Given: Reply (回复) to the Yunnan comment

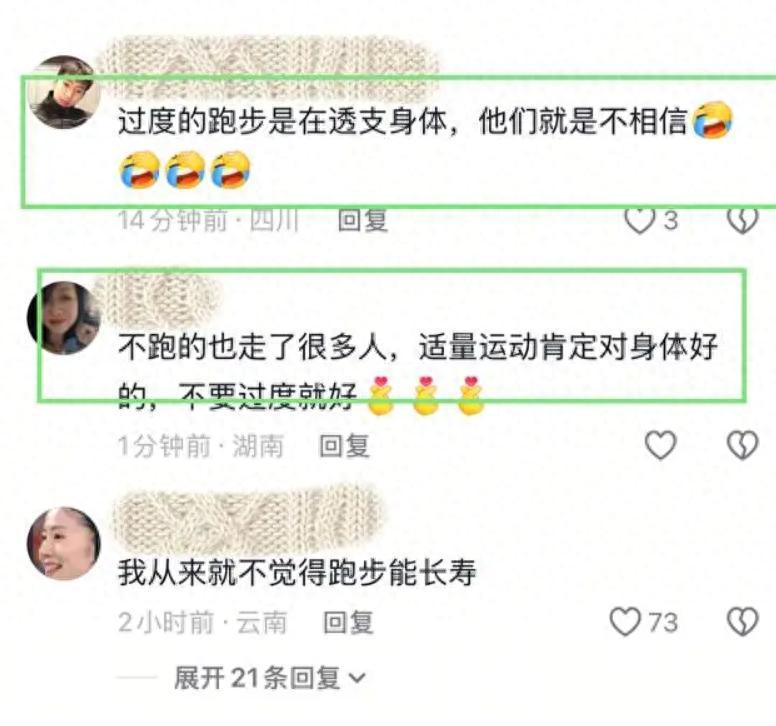Looking at the screenshot, I should [x=348, y=622].
